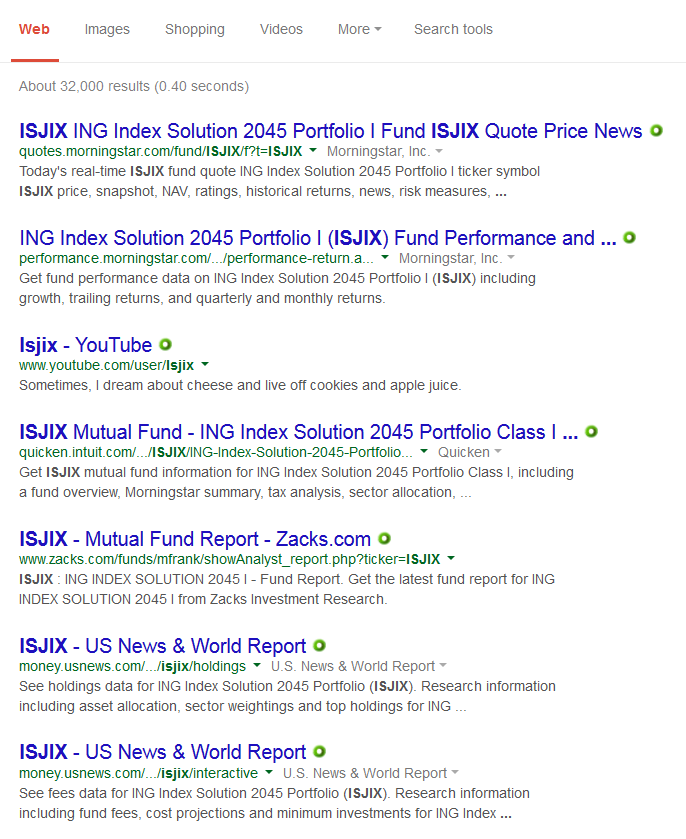Click green circle icon next to Isjix - YouTube
The height and width of the screenshot is (839, 686).
pos(165,345)
